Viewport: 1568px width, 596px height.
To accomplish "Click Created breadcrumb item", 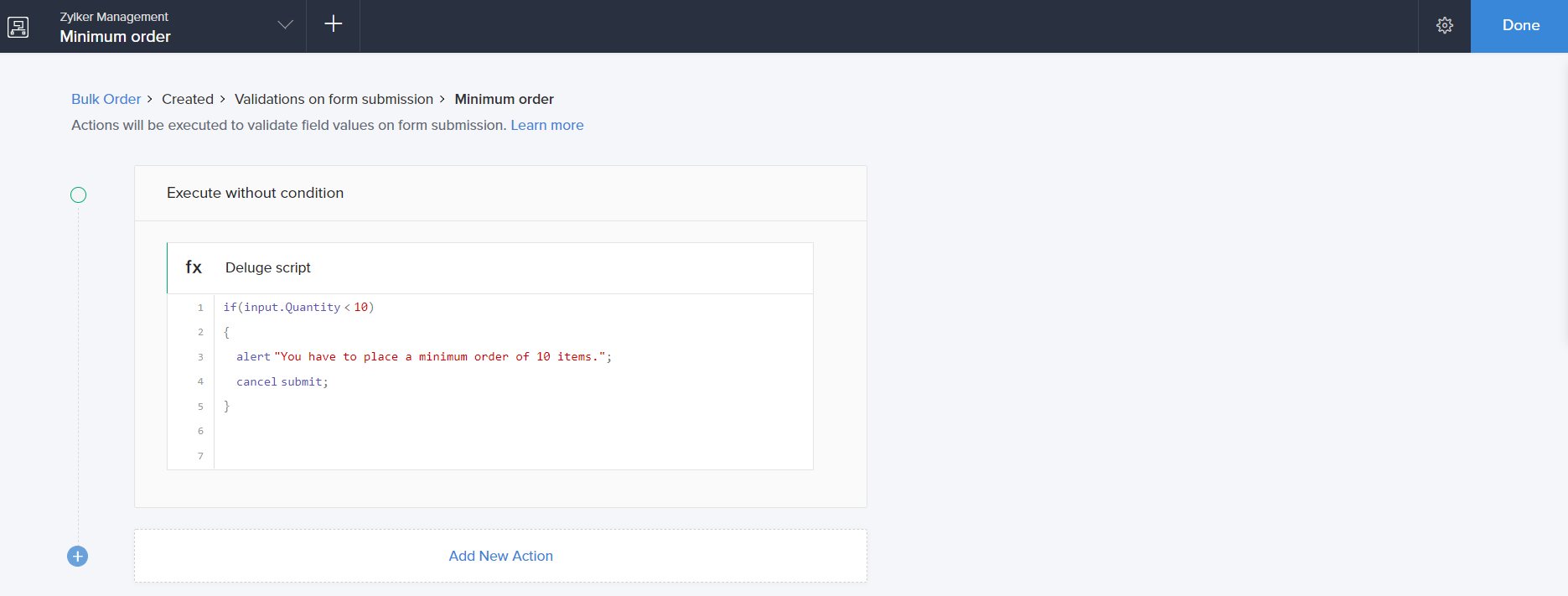I will [x=187, y=99].
